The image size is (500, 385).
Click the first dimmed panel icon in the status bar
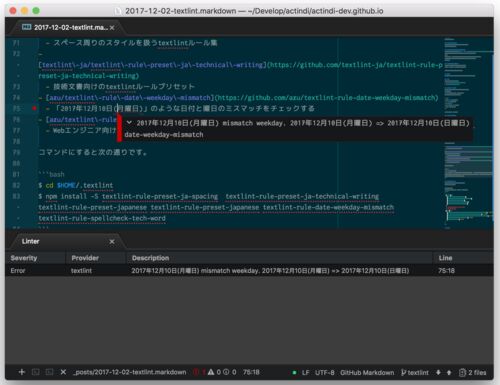(x=36, y=372)
